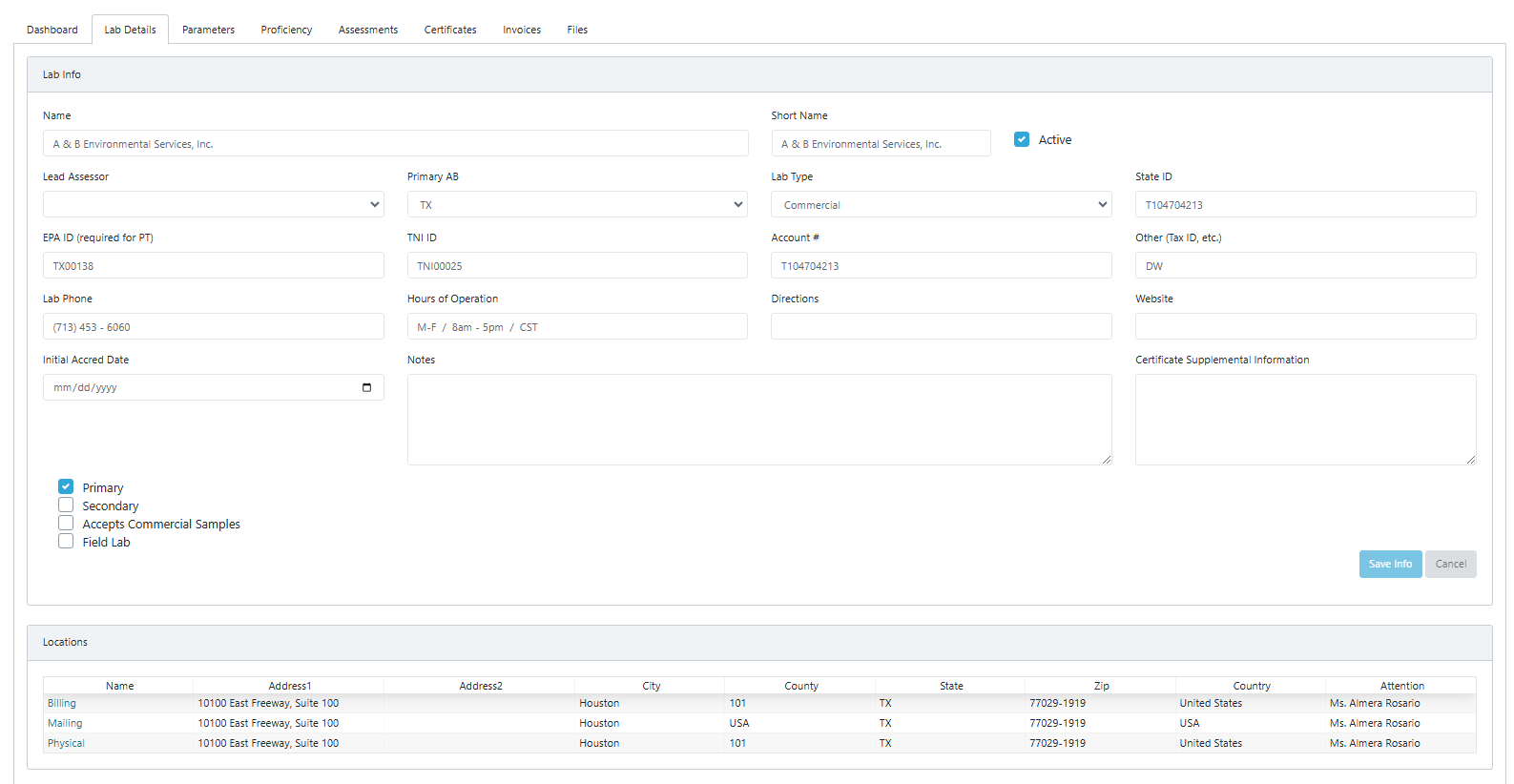Viewport: 1514px width, 784px height.
Task: Click the Attention column header
Action: (x=1401, y=686)
